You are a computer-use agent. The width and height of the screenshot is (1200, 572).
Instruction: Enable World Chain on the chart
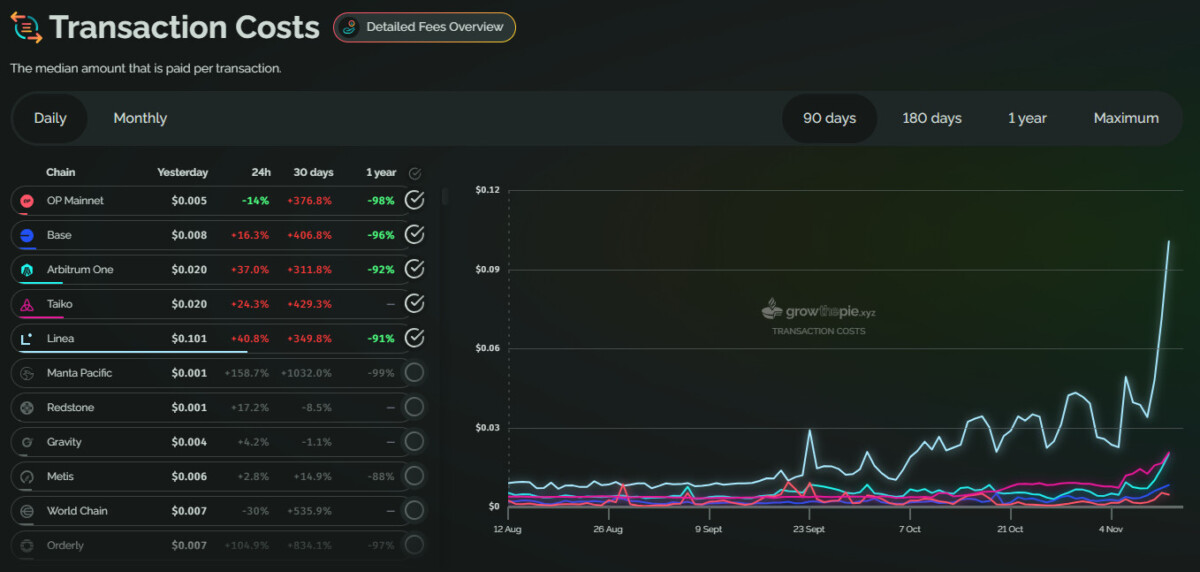pos(414,511)
